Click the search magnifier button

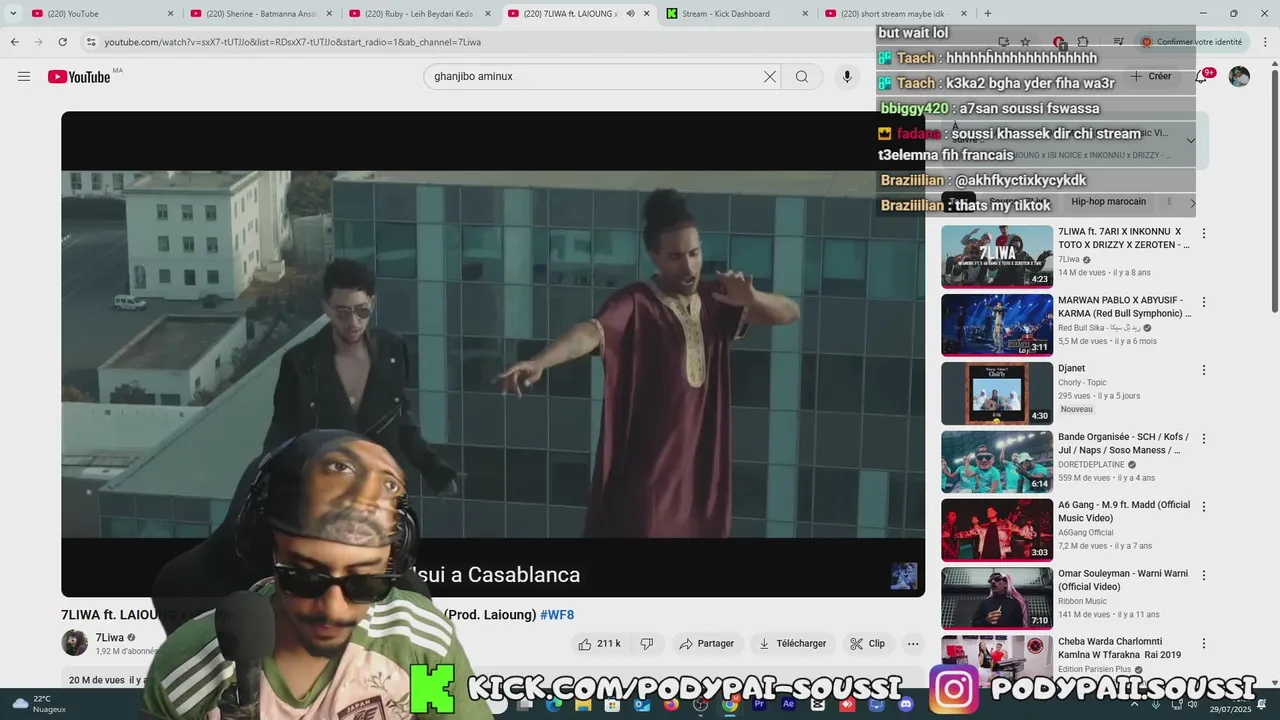click(x=802, y=77)
